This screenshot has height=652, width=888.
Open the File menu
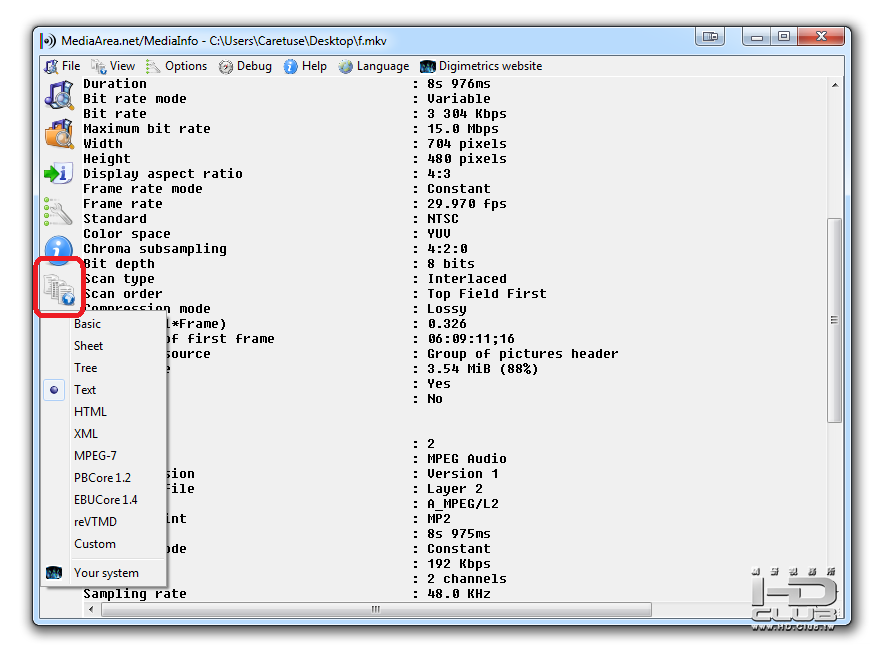tap(62, 66)
